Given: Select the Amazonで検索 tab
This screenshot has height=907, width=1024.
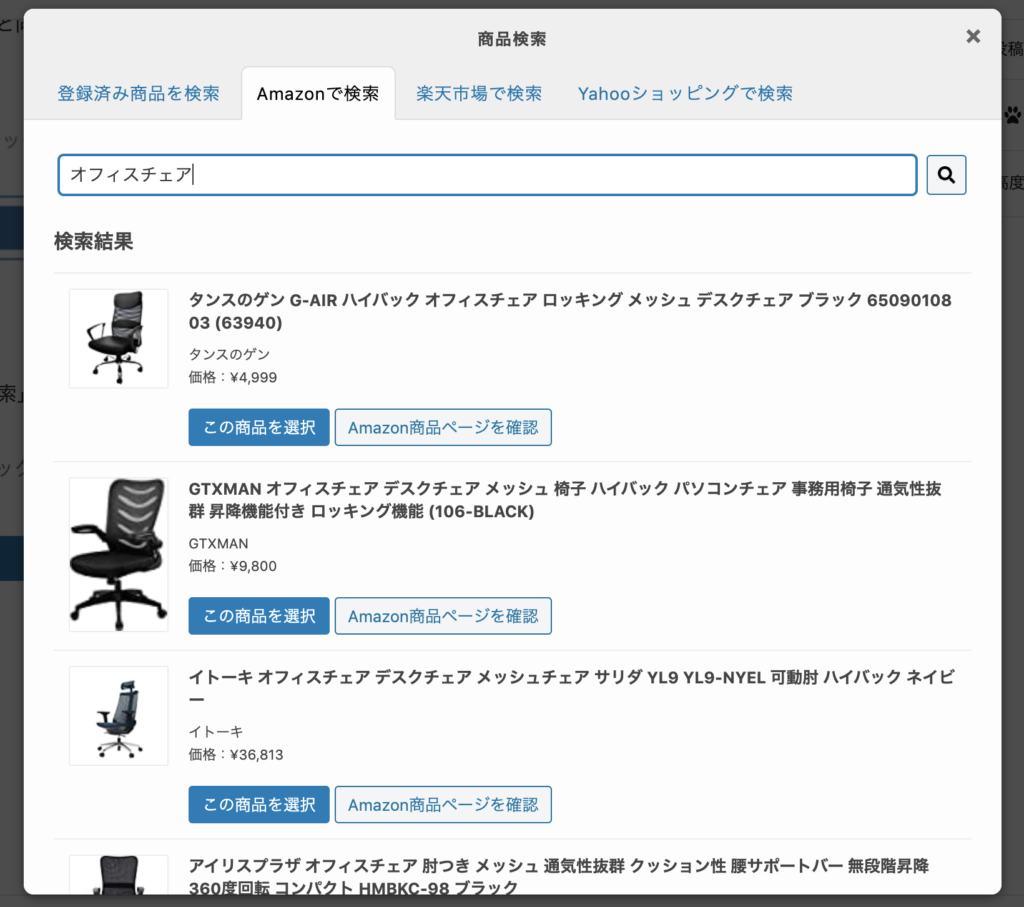Looking at the screenshot, I should click(318, 94).
